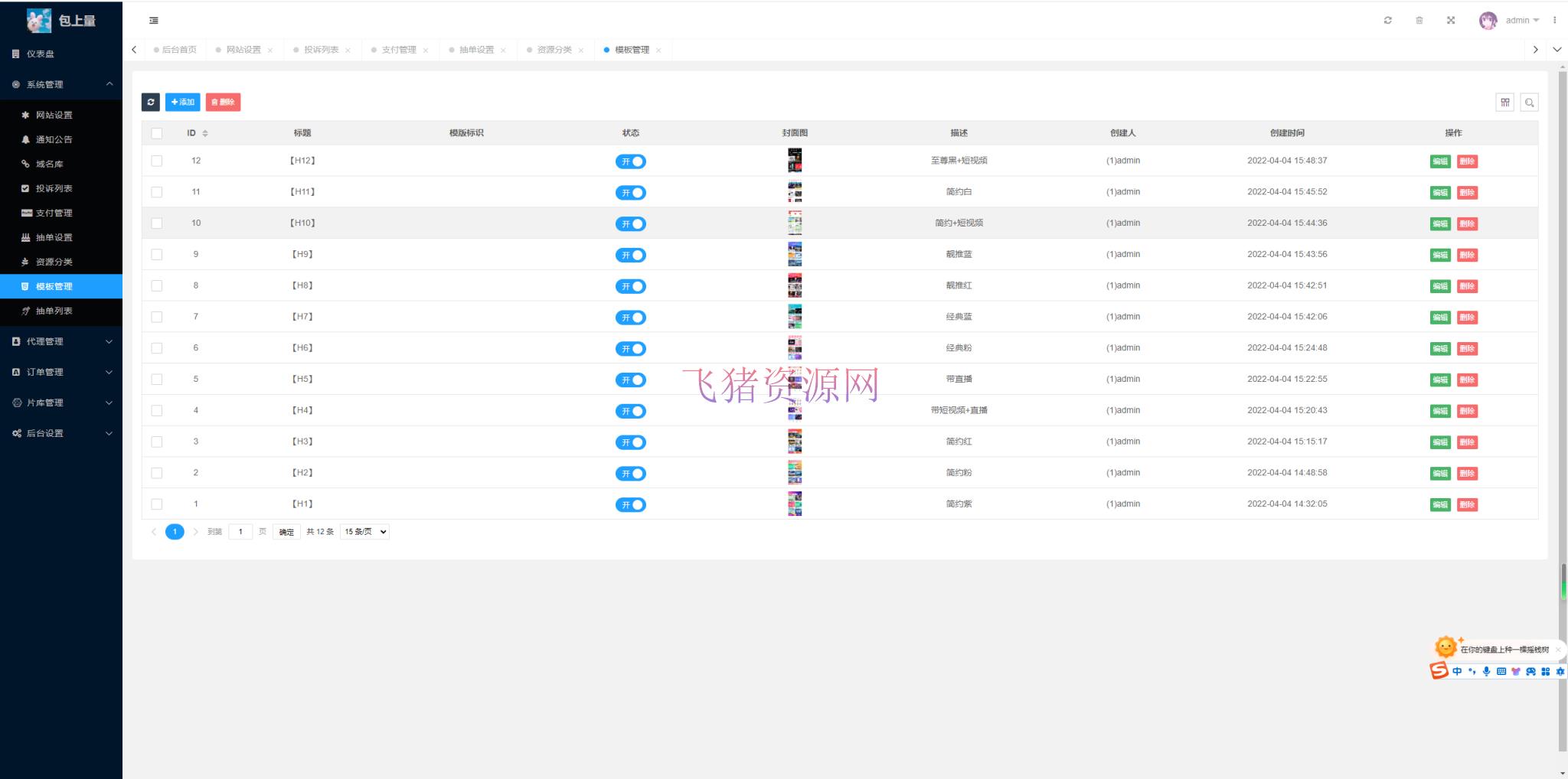
Task: Open column filter grid icon
Action: (1505, 103)
